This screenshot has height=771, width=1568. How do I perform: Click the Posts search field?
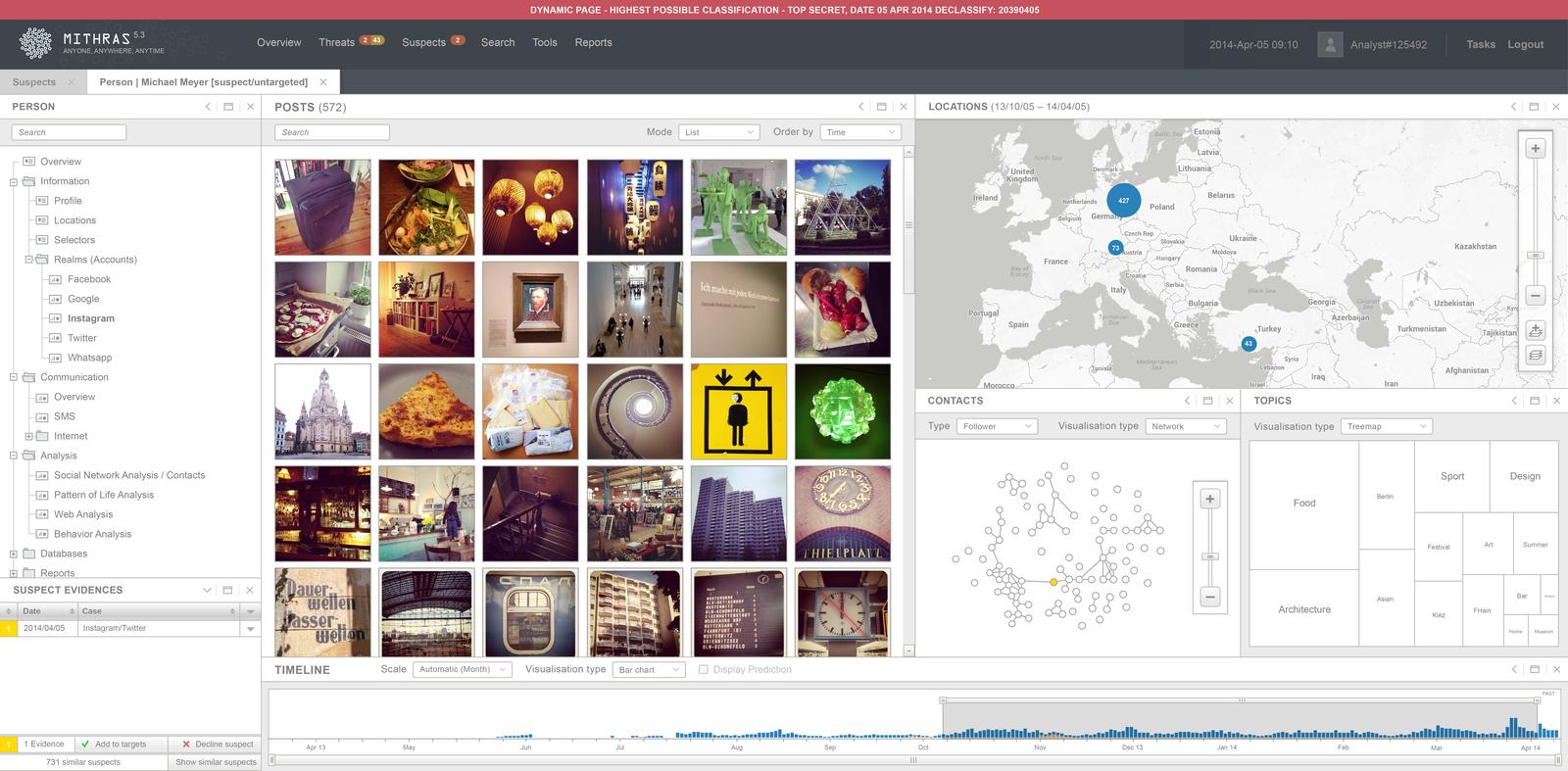point(331,132)
